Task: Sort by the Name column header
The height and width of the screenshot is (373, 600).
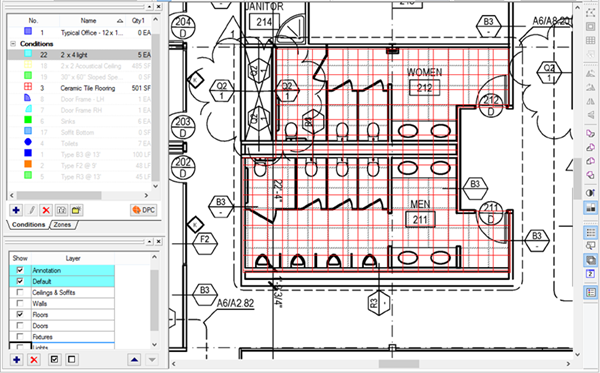Action: (88, 21)
